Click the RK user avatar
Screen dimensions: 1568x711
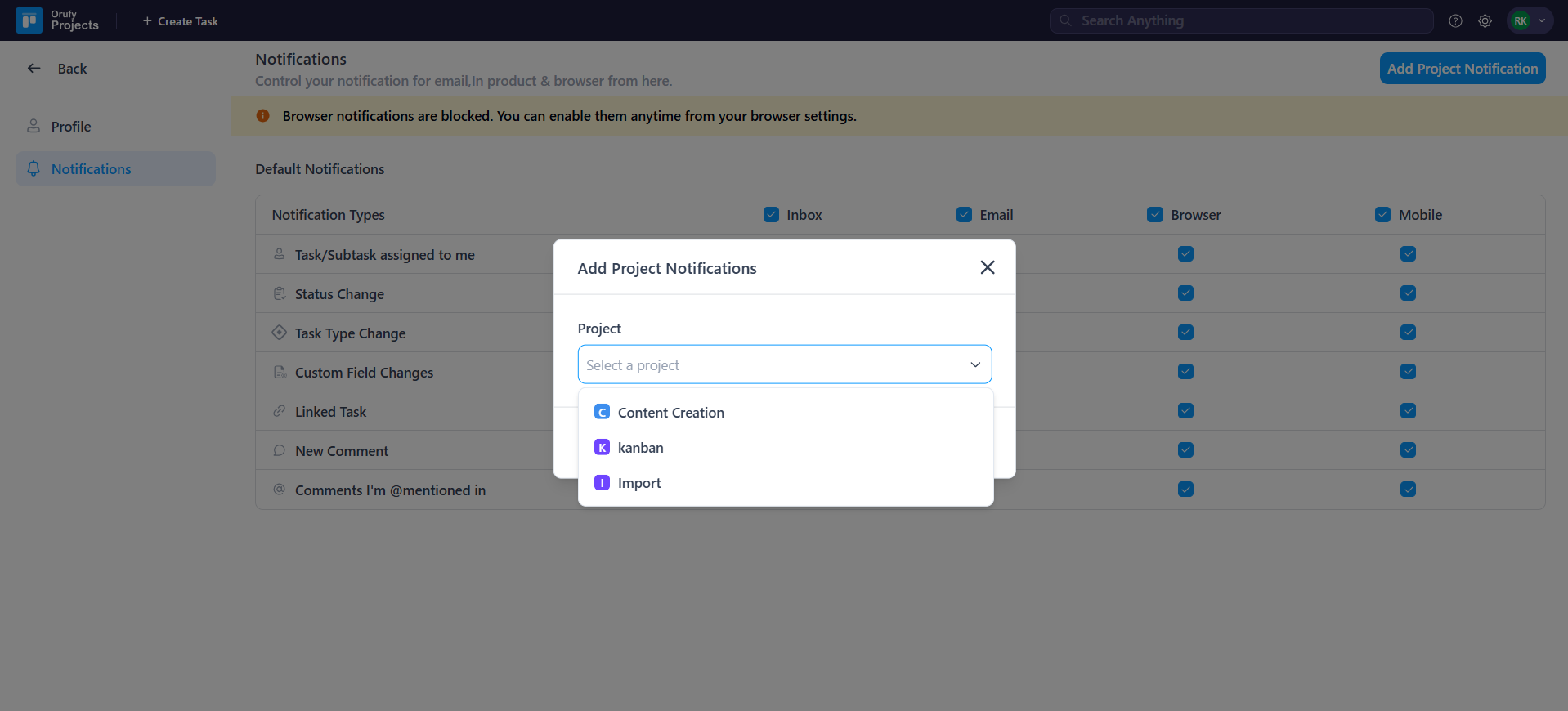(x=1520, y=21)
